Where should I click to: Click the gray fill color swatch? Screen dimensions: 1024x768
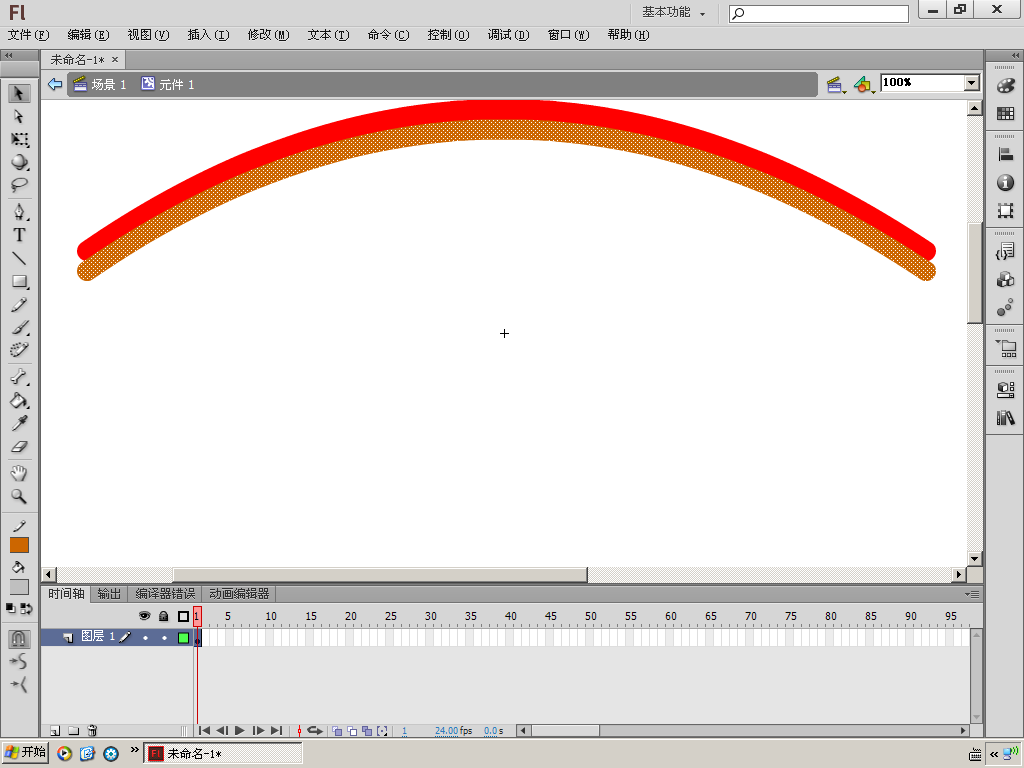coord(19,587)
